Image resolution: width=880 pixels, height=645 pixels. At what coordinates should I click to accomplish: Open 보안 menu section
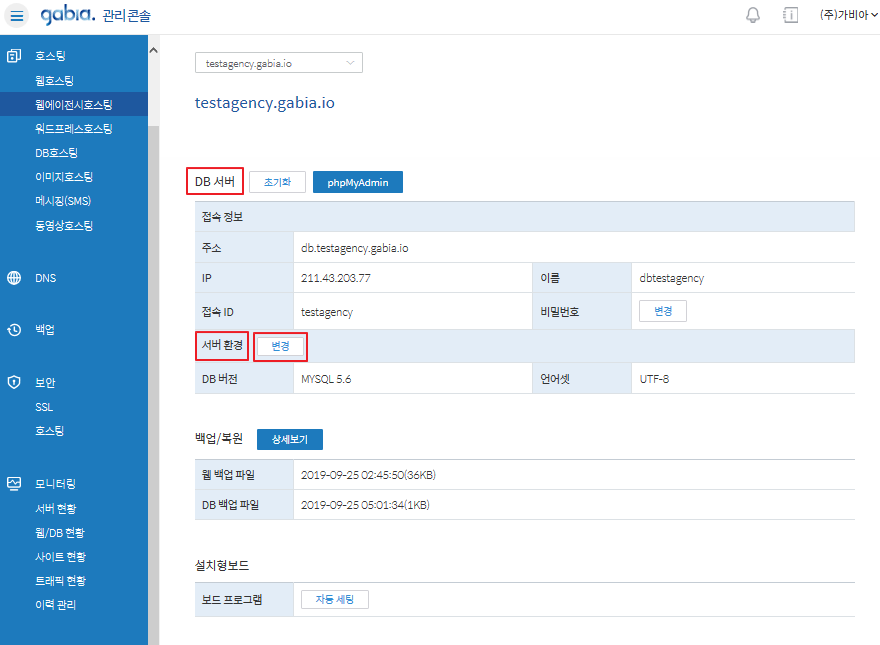click(x=45, y=382)
